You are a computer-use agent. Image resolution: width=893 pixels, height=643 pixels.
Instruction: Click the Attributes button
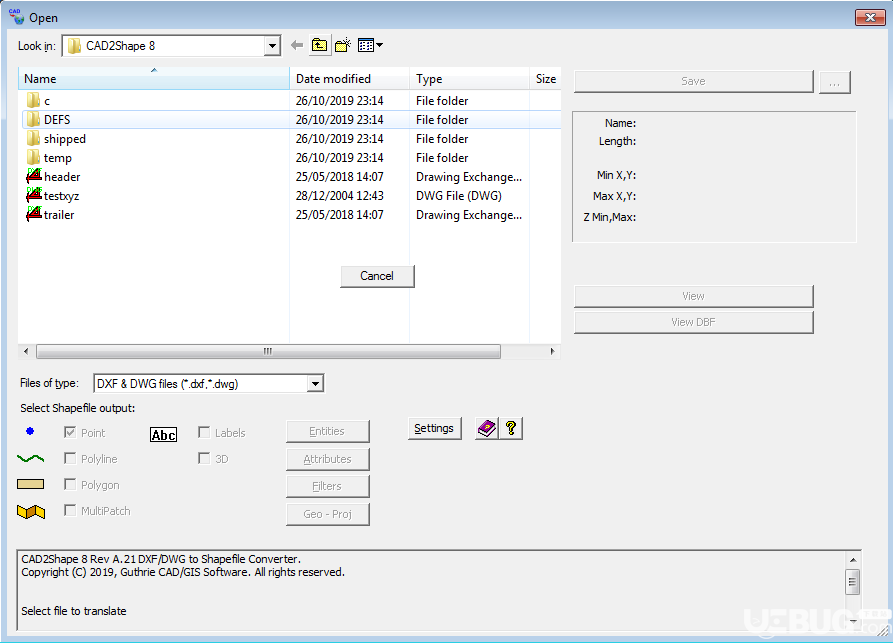tap(327, 459)
